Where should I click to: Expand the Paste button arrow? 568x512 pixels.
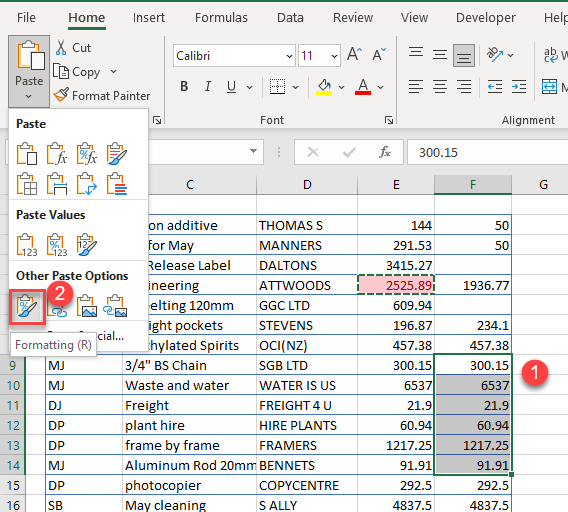(29, 96)
